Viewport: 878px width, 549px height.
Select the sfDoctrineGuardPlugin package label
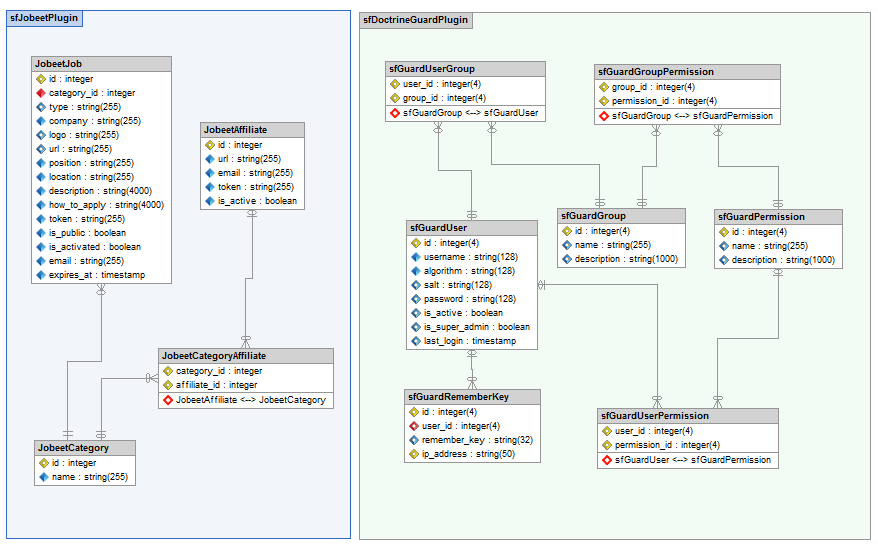tap(414, 19)
